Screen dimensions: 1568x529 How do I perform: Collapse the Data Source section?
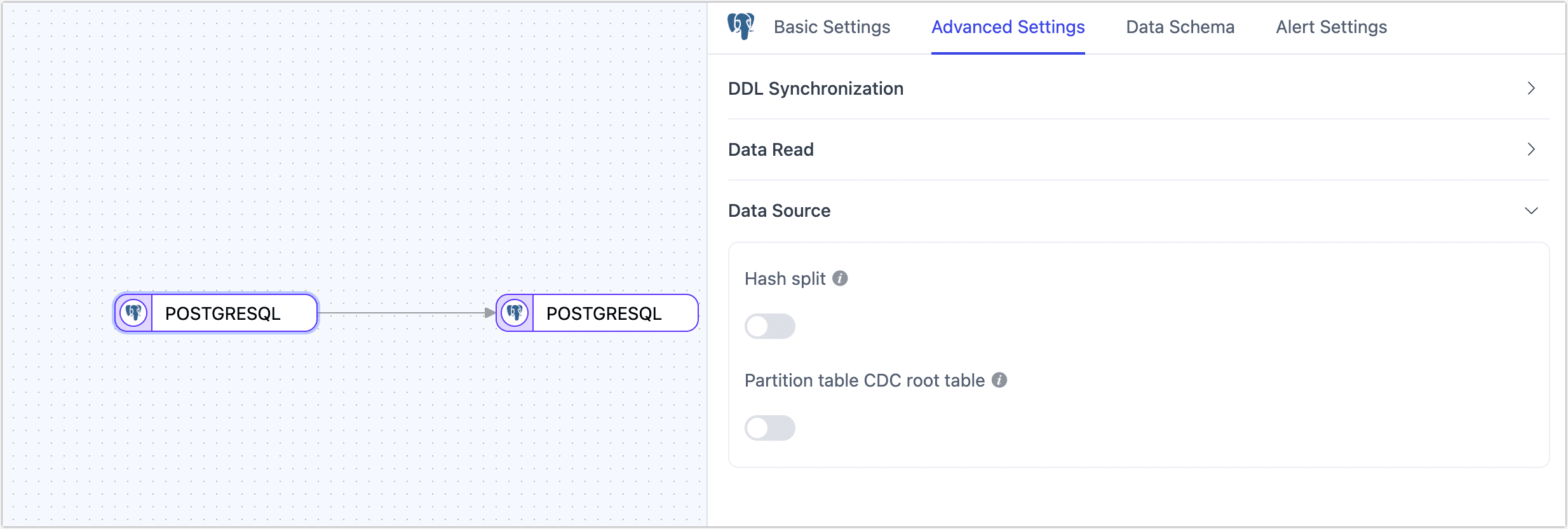[x=1532, y=210]
